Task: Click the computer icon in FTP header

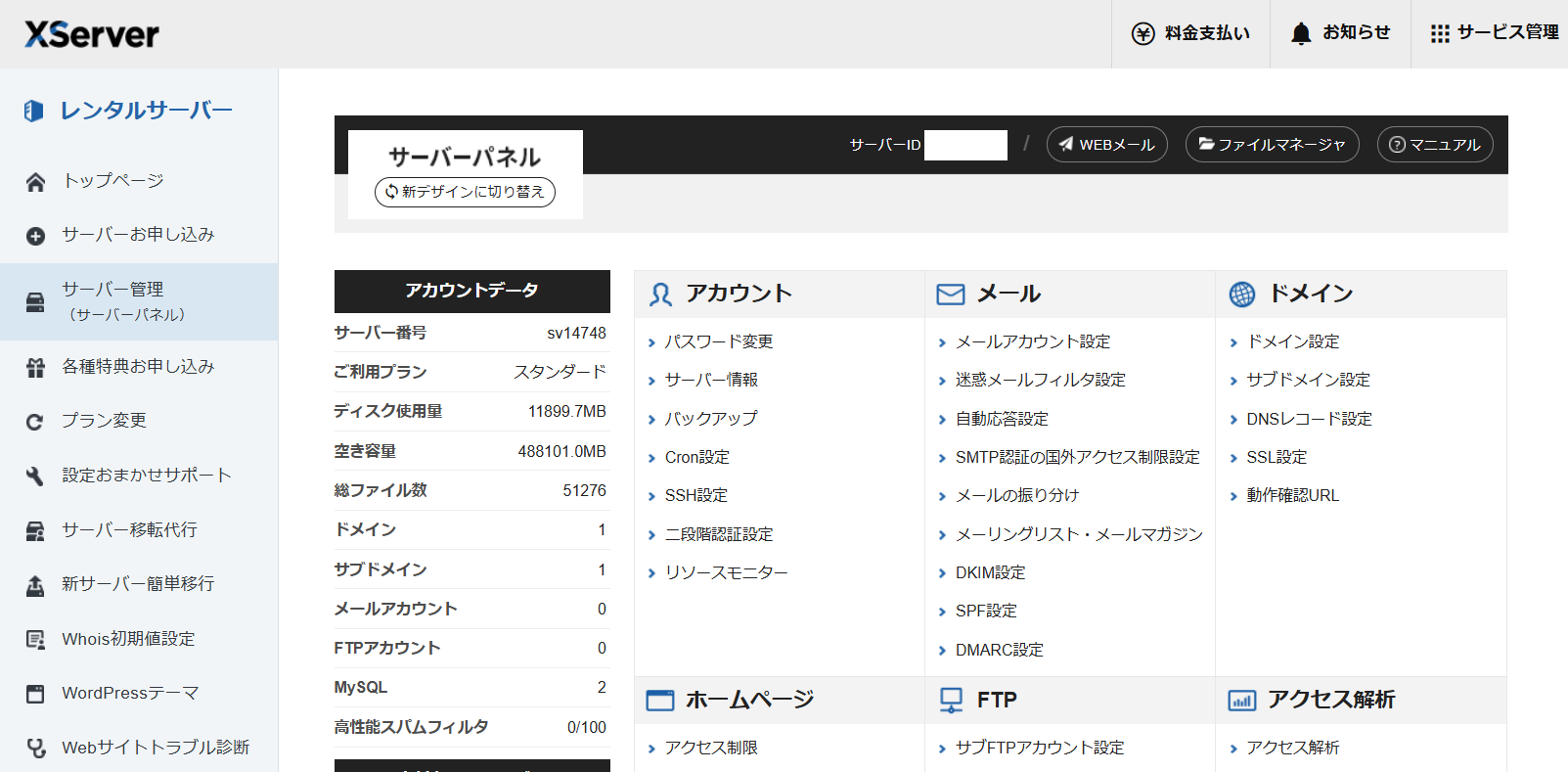Action: (x=951, y=701)
